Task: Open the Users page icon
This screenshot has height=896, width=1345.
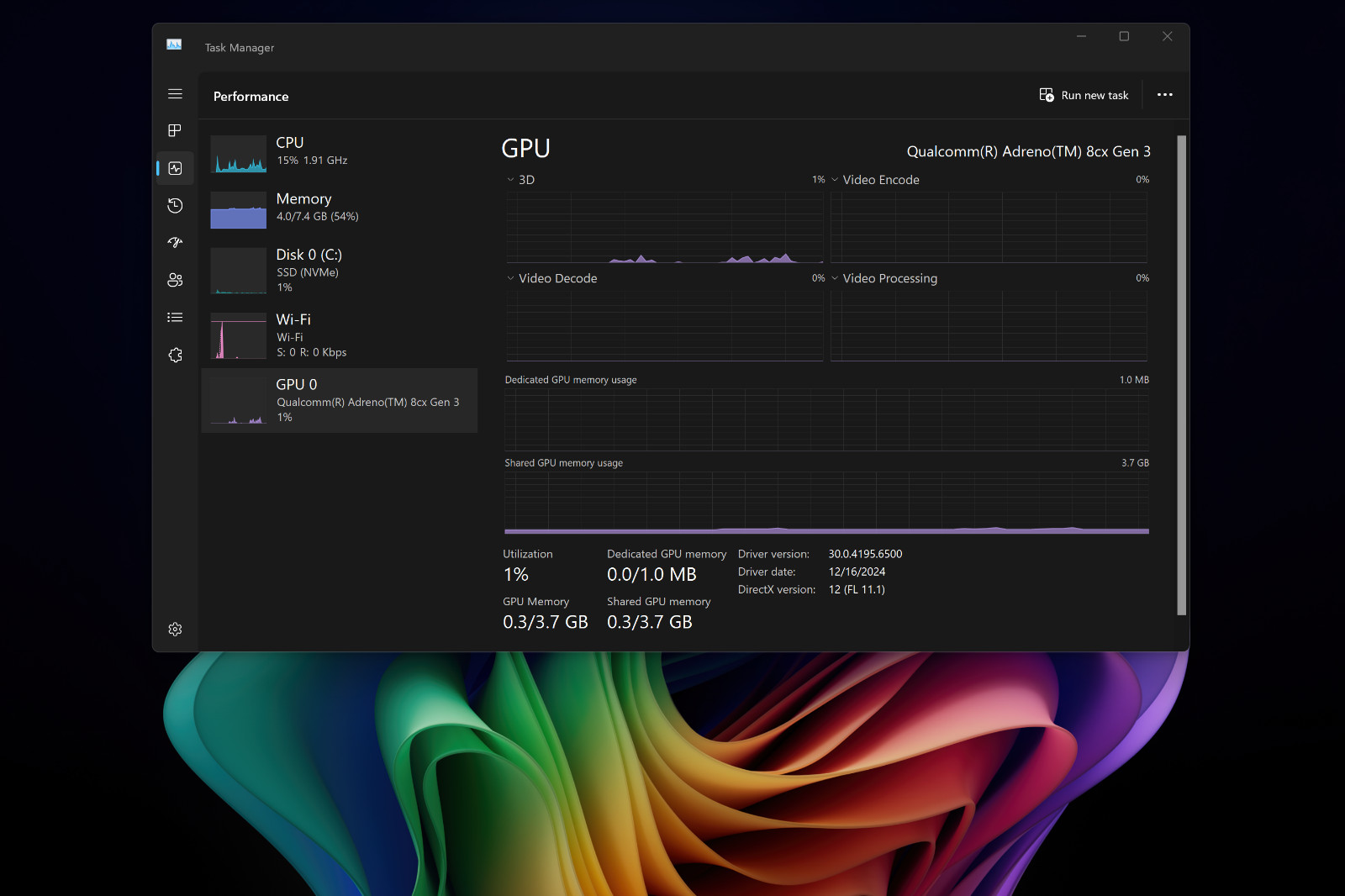Action: (175, 280)
